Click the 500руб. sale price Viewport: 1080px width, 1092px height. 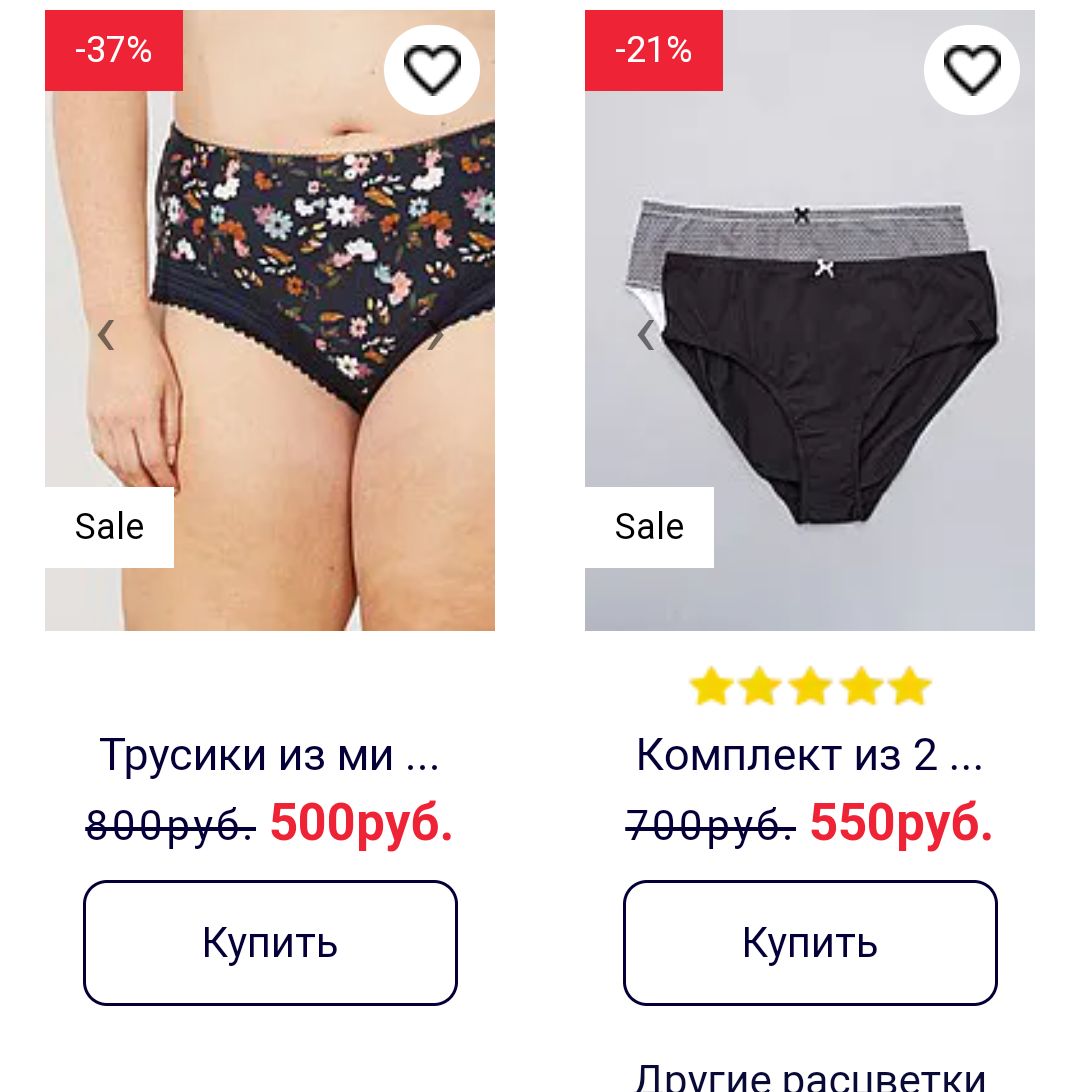(361, 823)
